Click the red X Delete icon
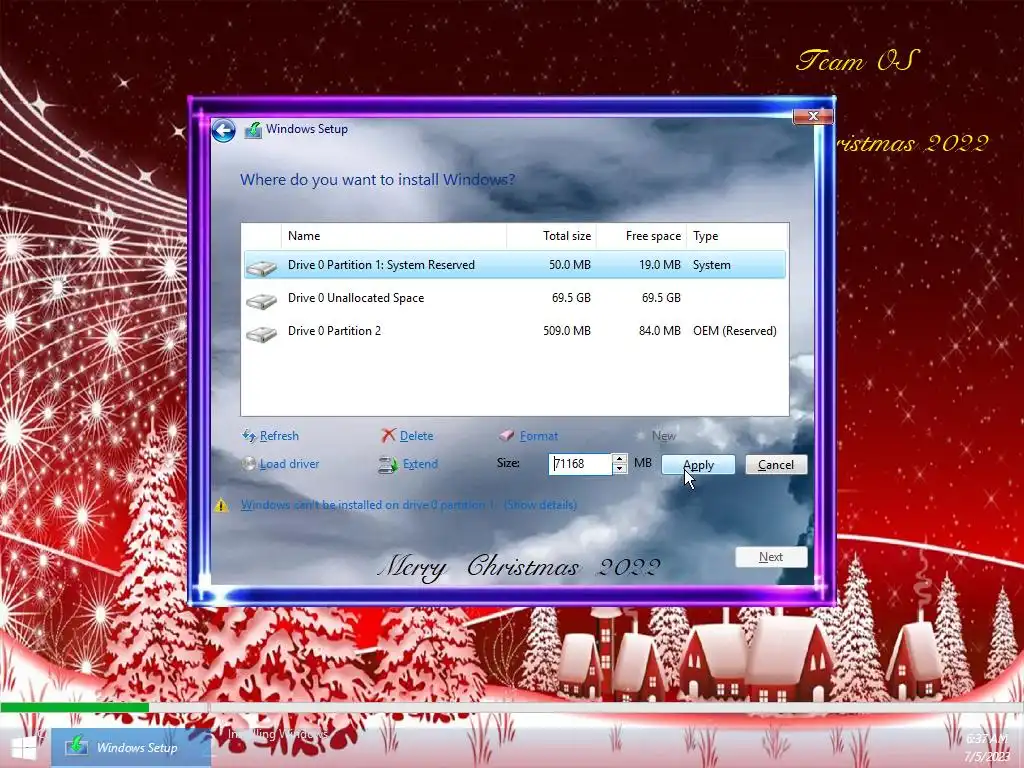Viewport: 1024px width, 768px height. tap(389, 436)
